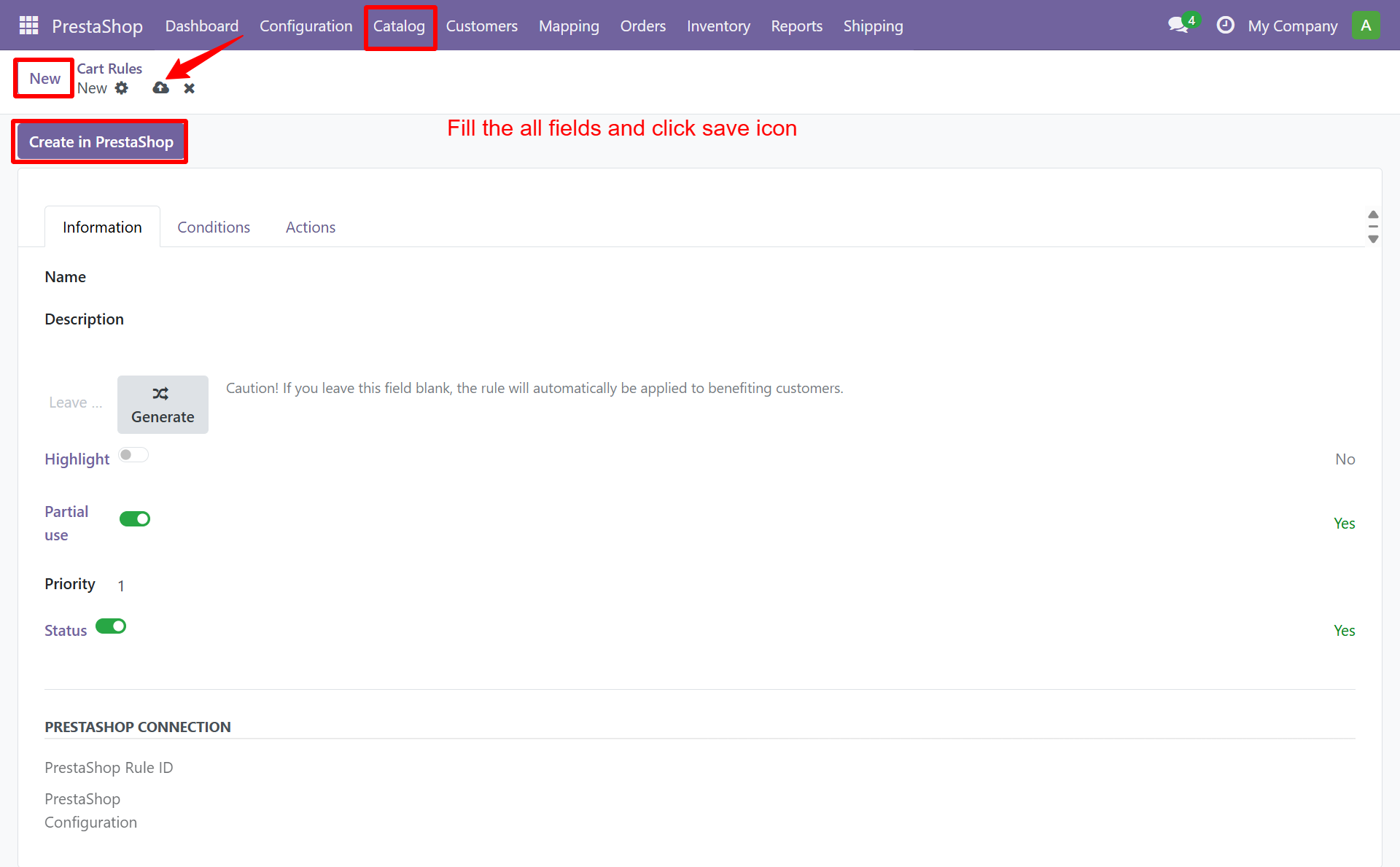The height and width of the screenshot is (867, 1400).
Task: Open messages showing 4 notifications
Action: point(1177,25)
